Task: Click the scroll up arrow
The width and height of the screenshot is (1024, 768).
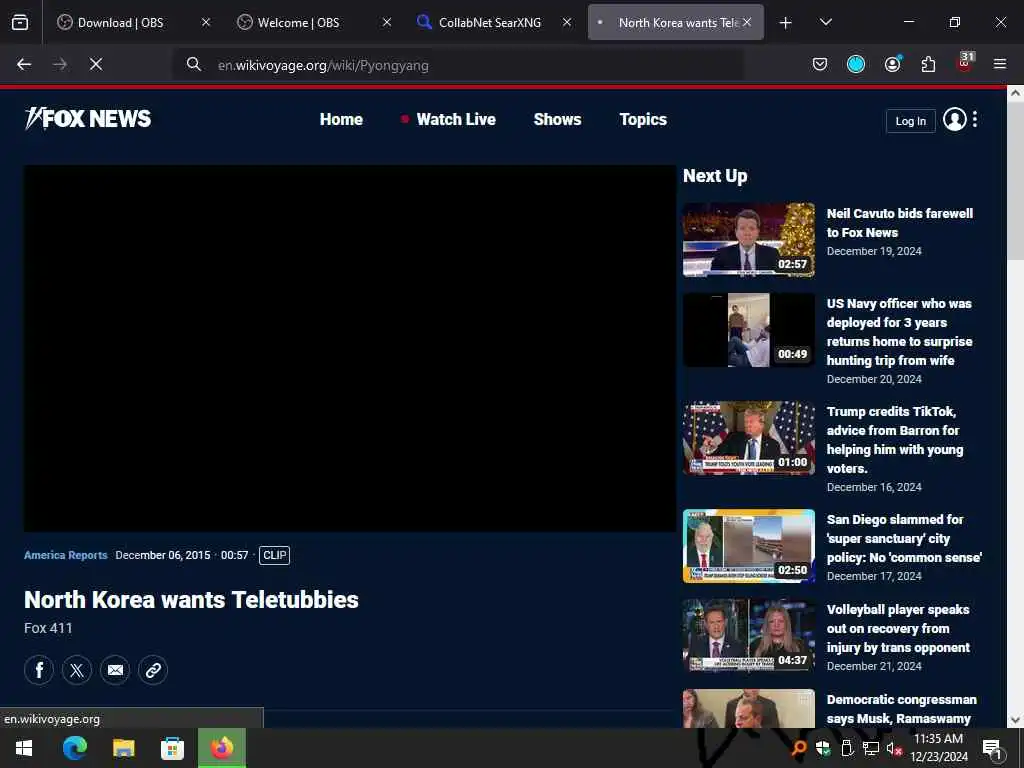Action: coord(1015,93)
